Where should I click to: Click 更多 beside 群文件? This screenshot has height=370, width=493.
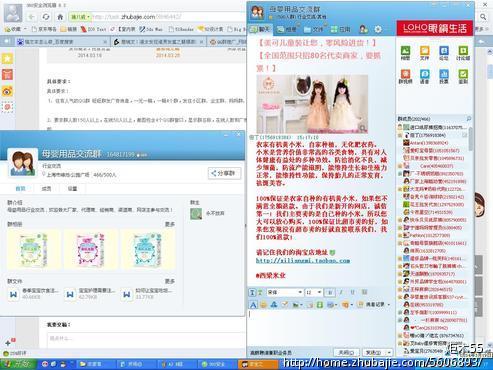[x=170, y=281]
